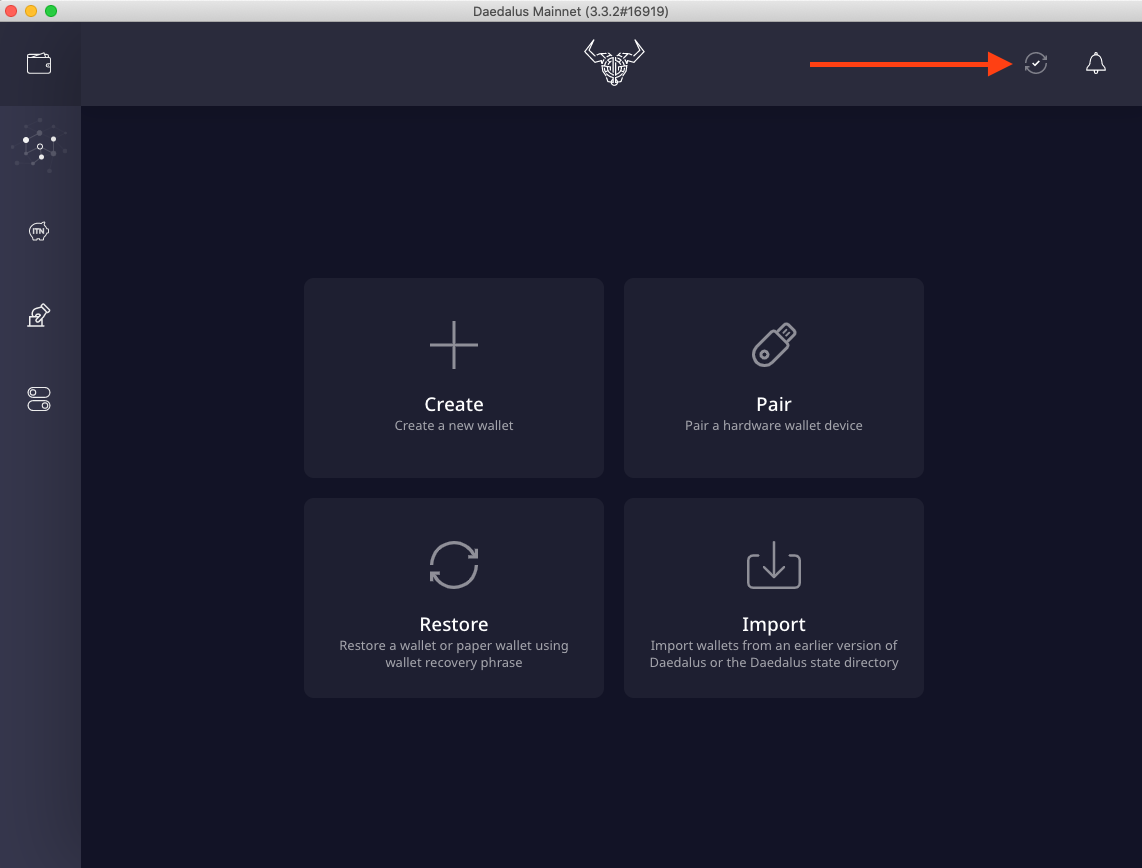The height and width of the screenshot is (868, 1142).
Task: Click the window title 'Daedalus Mainnet (3.3.2#16919)'
Action: point(570,11)
